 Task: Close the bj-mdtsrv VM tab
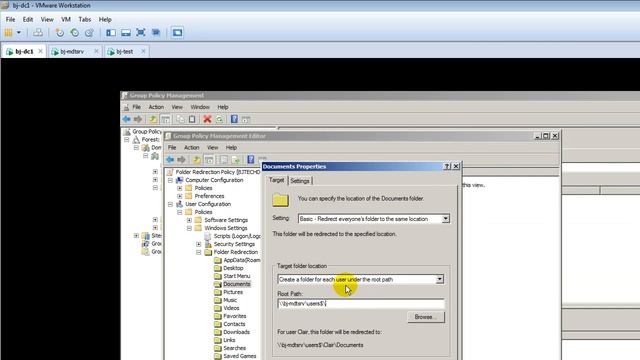tap(96, 51)
